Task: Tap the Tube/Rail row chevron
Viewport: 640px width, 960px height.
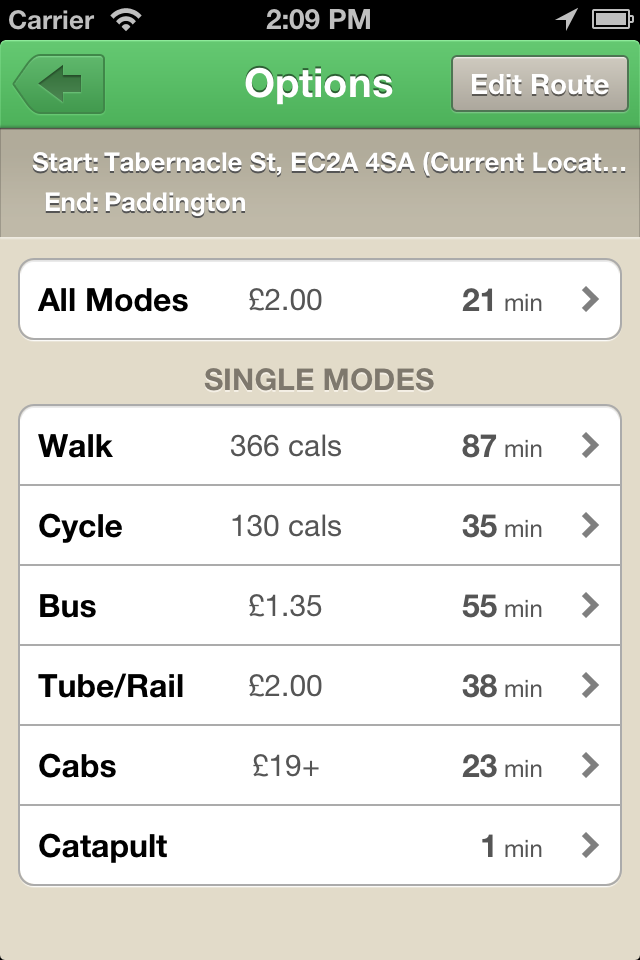Action: [590, 685]
